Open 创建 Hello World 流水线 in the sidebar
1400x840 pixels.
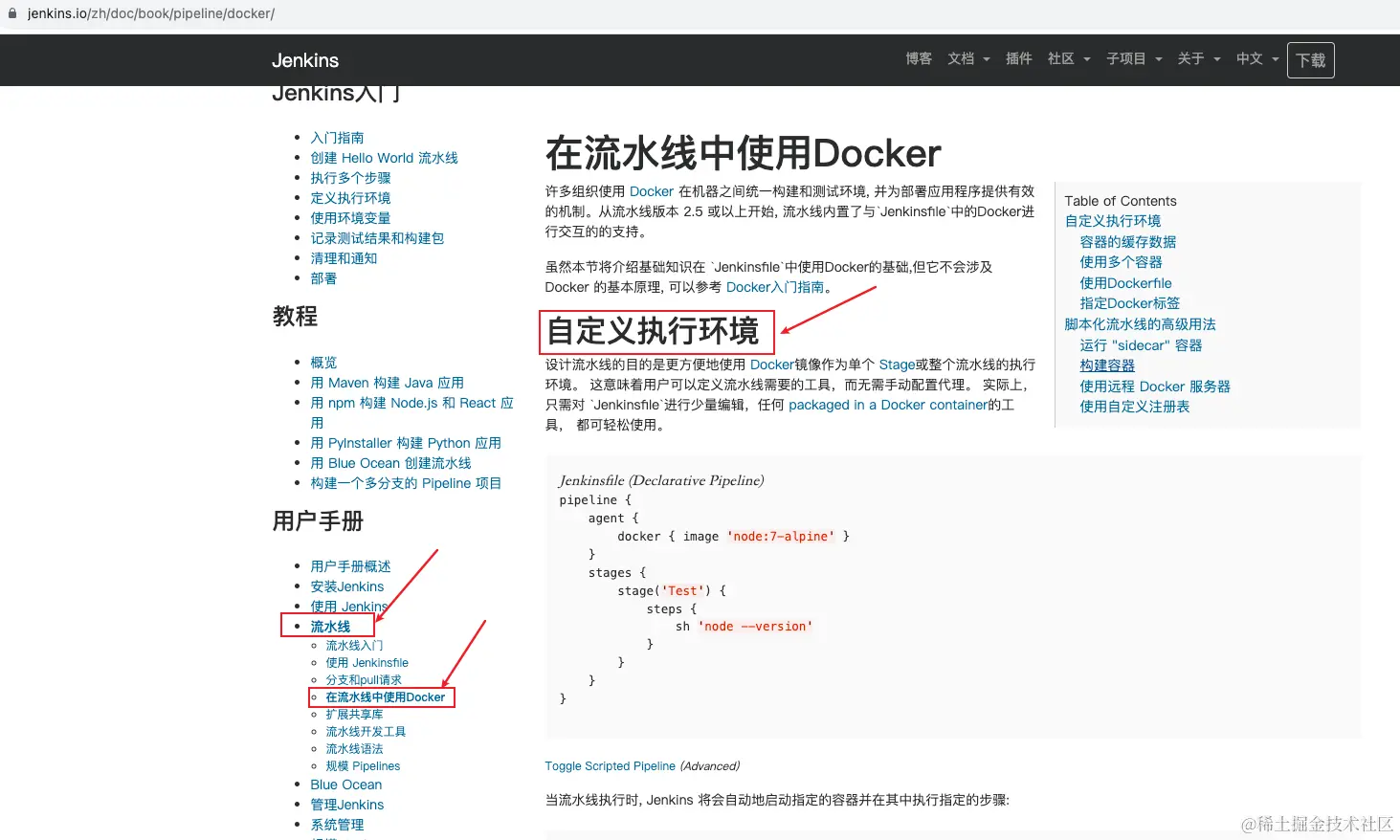click(384, 158)
